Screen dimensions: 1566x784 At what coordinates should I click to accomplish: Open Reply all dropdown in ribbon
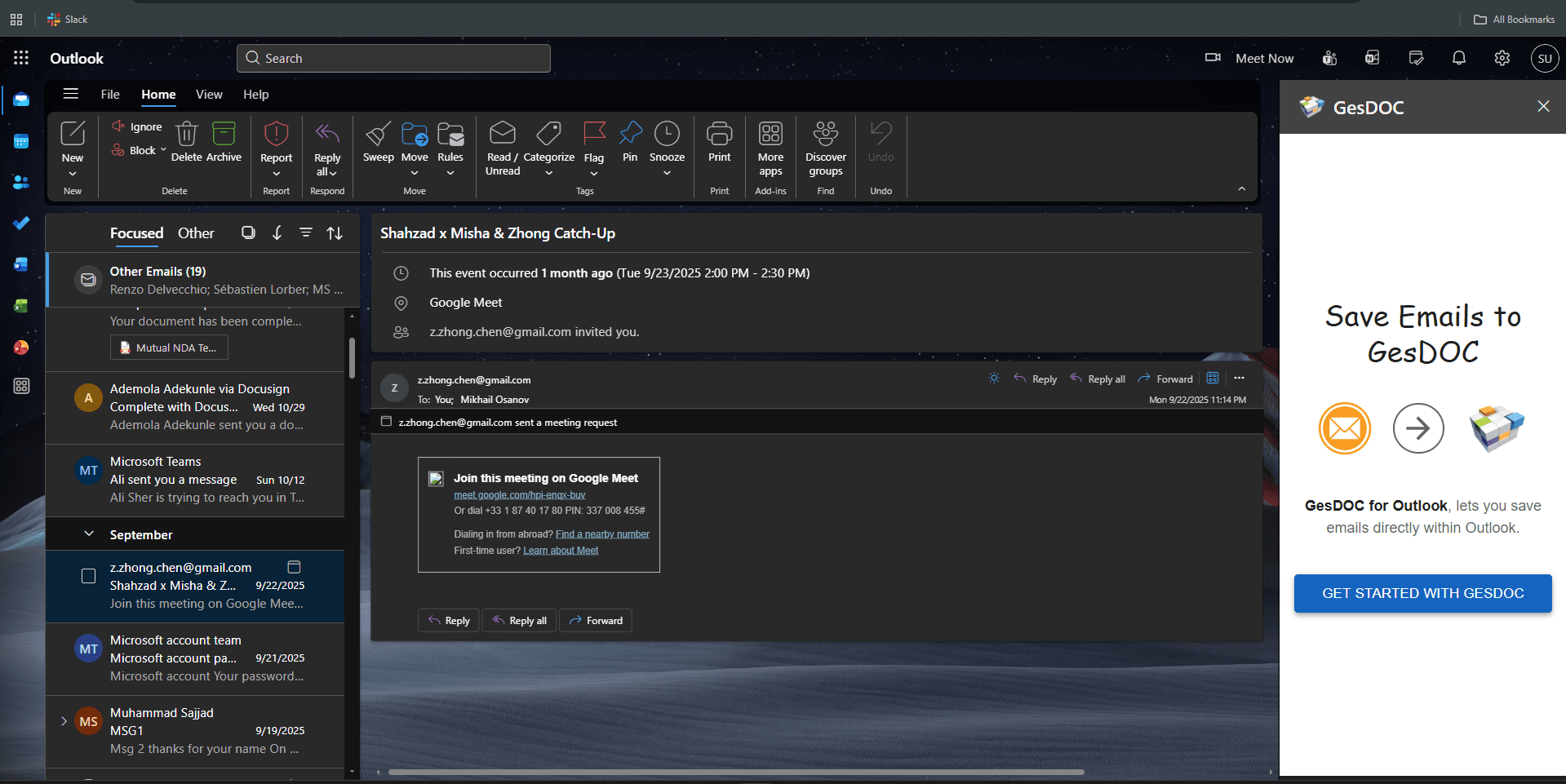pos(333,173)
